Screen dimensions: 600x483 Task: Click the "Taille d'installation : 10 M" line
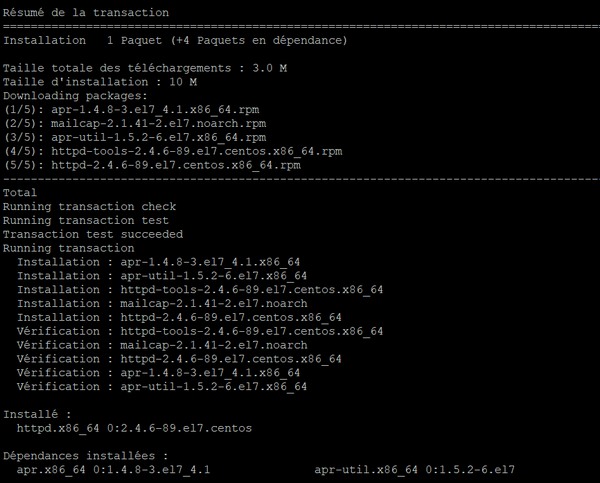pyautogui.click(x=100, y=82)
